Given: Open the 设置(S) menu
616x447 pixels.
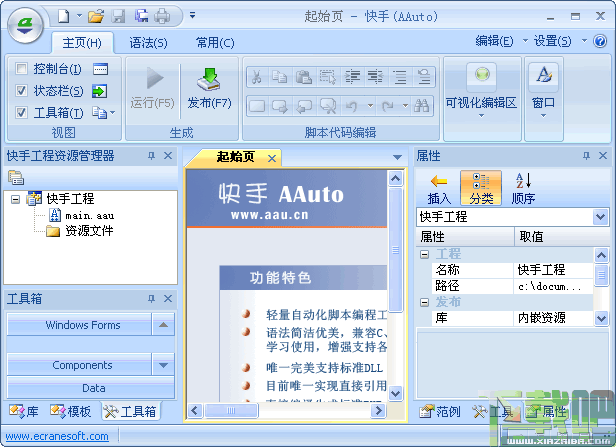Looking at the screenshot, I should 552,41.
